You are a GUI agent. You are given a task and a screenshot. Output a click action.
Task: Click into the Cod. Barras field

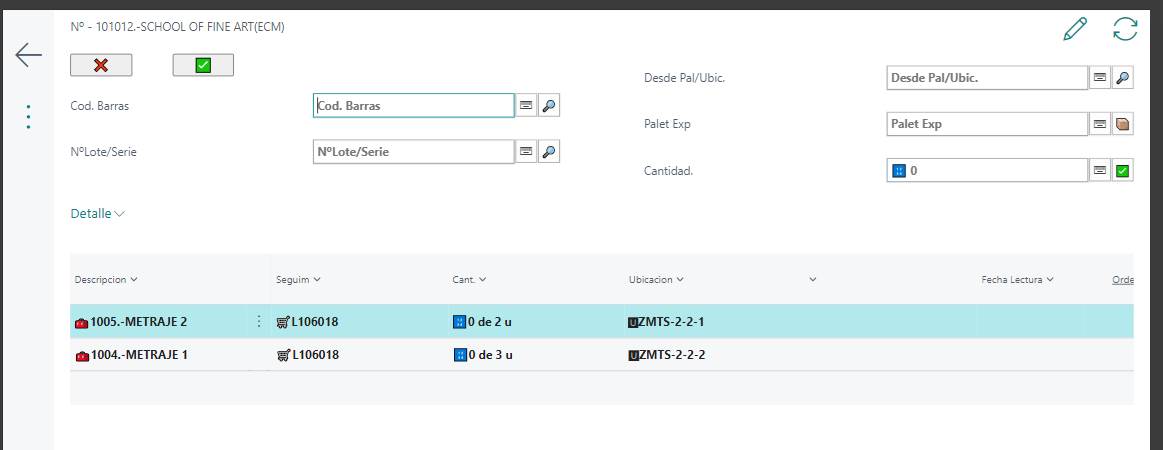click(413, 105)
